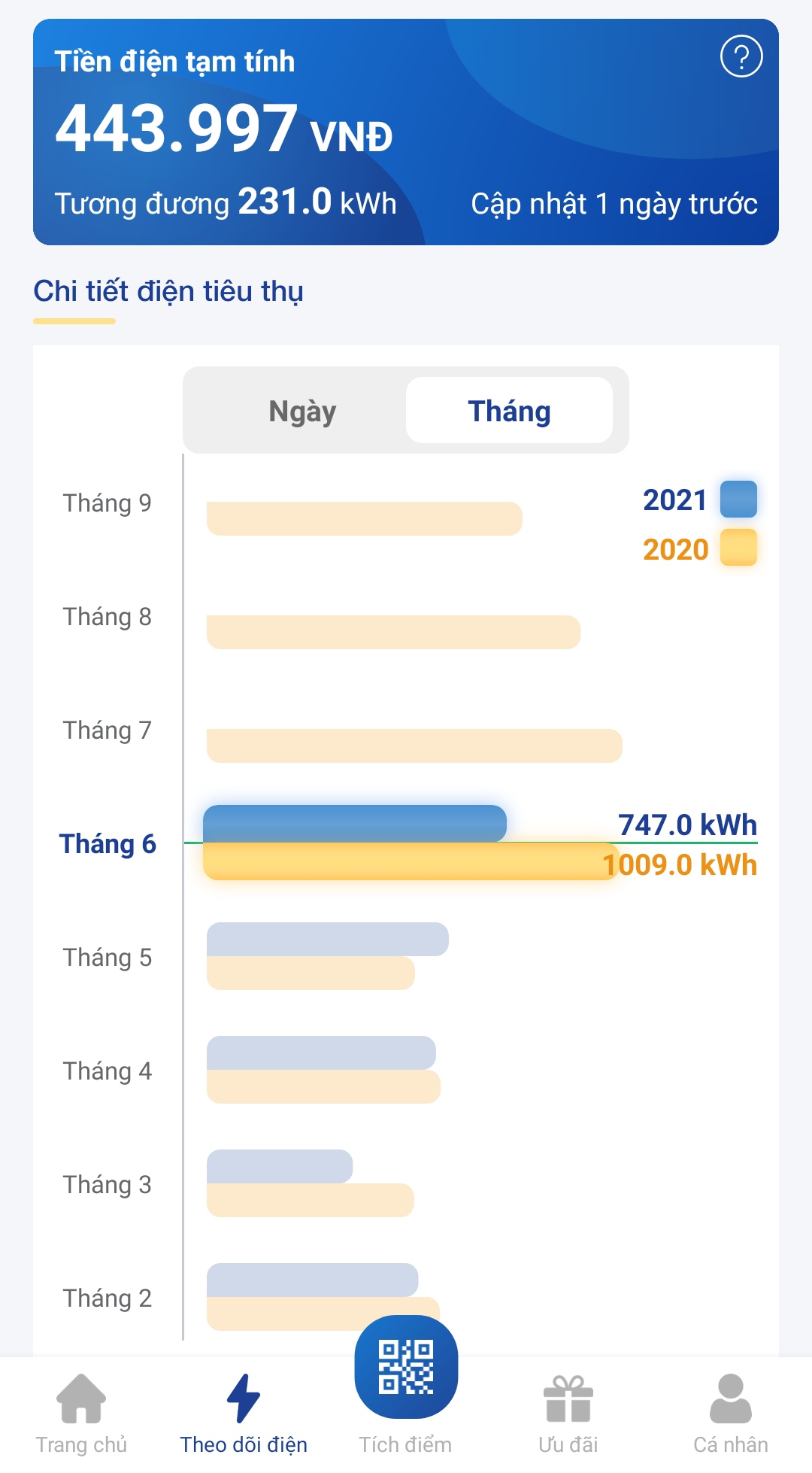Screen dimensions: 812x1473
Task: Tap the blue Tháng 6 2021 bar
Action: [x=355, y=824]
